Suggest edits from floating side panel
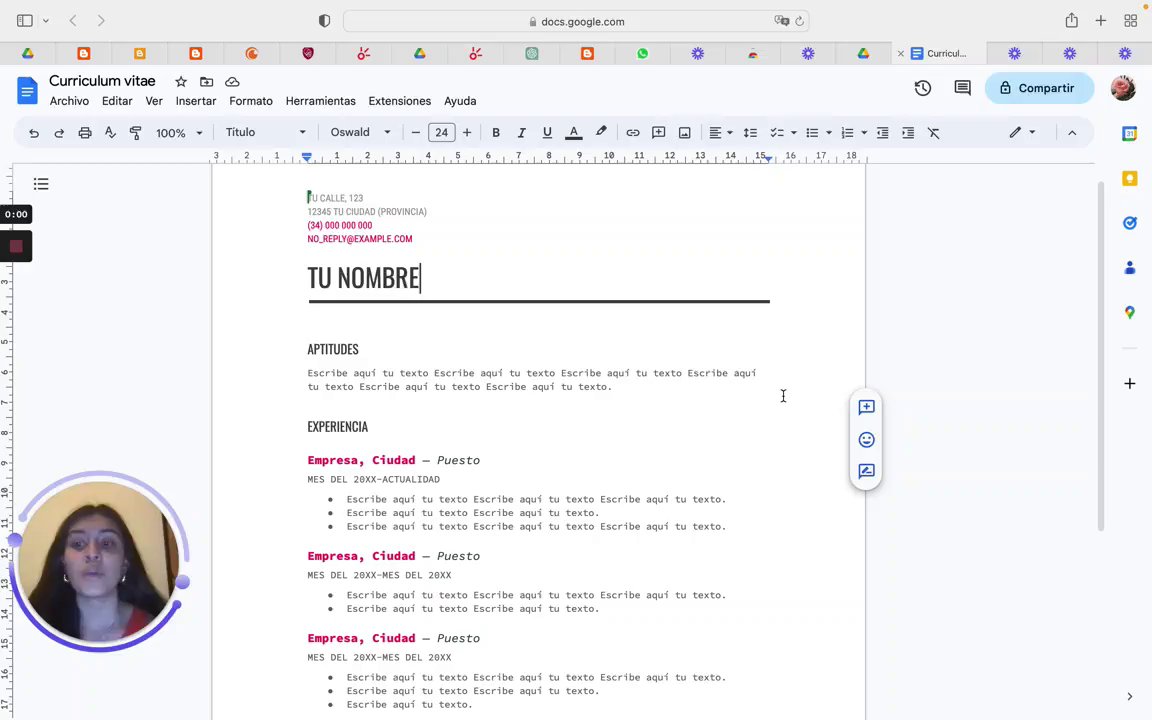The width and height of the screenshot is (1152, 720). (866, 471)
